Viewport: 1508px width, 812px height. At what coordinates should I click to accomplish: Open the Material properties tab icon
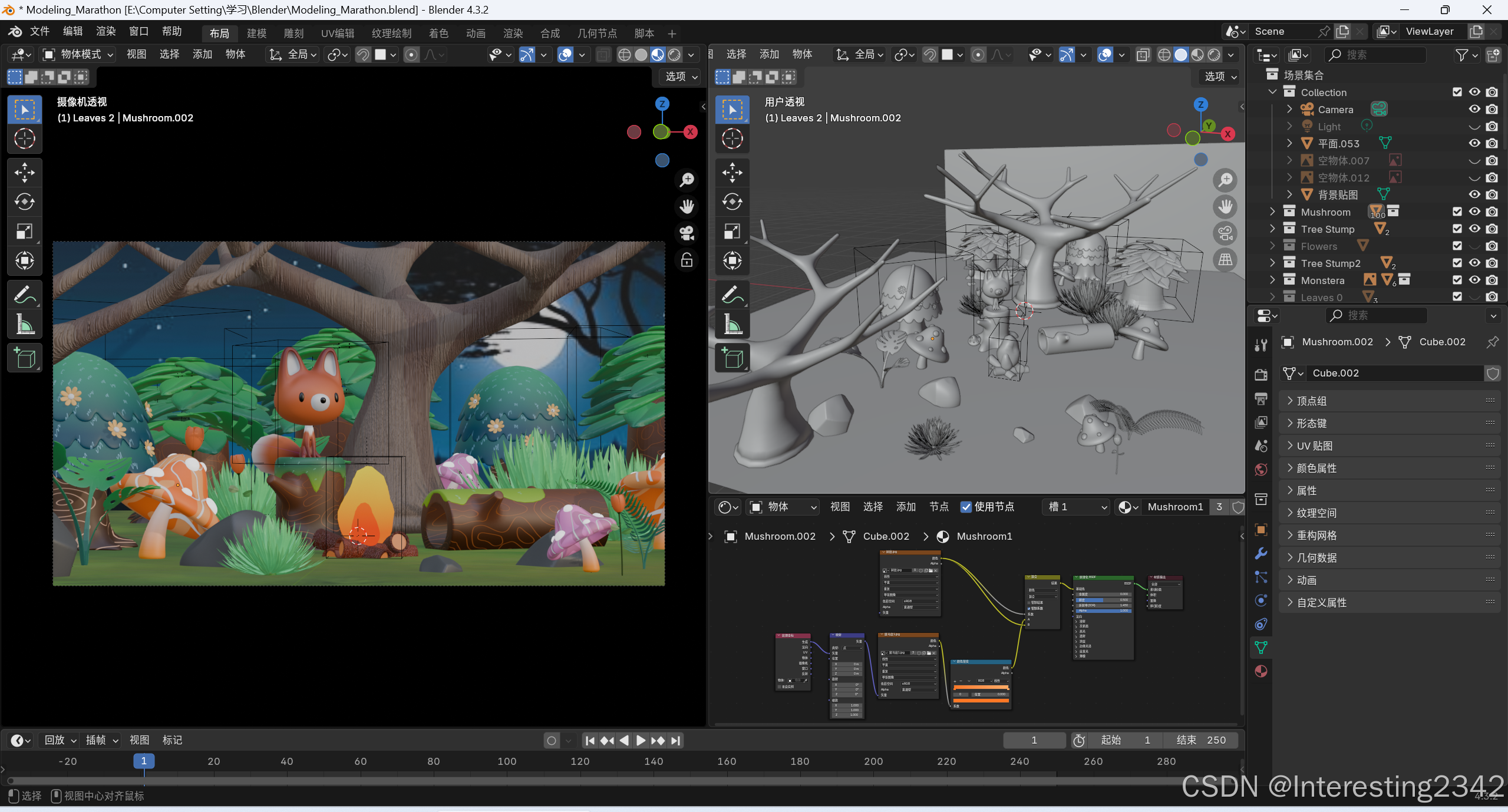tap(1261, 671)
